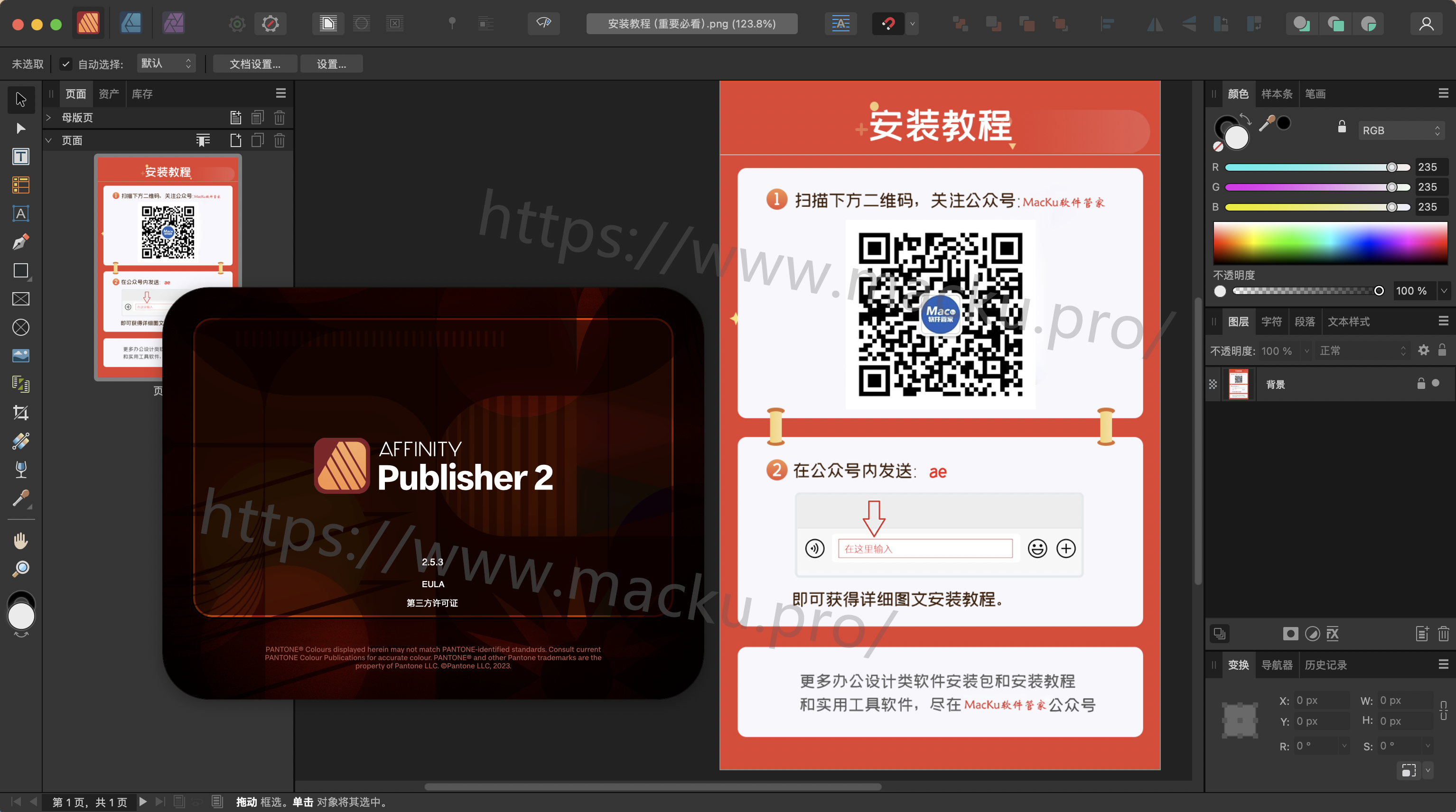Delete the selected layer trash icon
The width and height of the screenshot is (1456, 812).
[1443, 634]
